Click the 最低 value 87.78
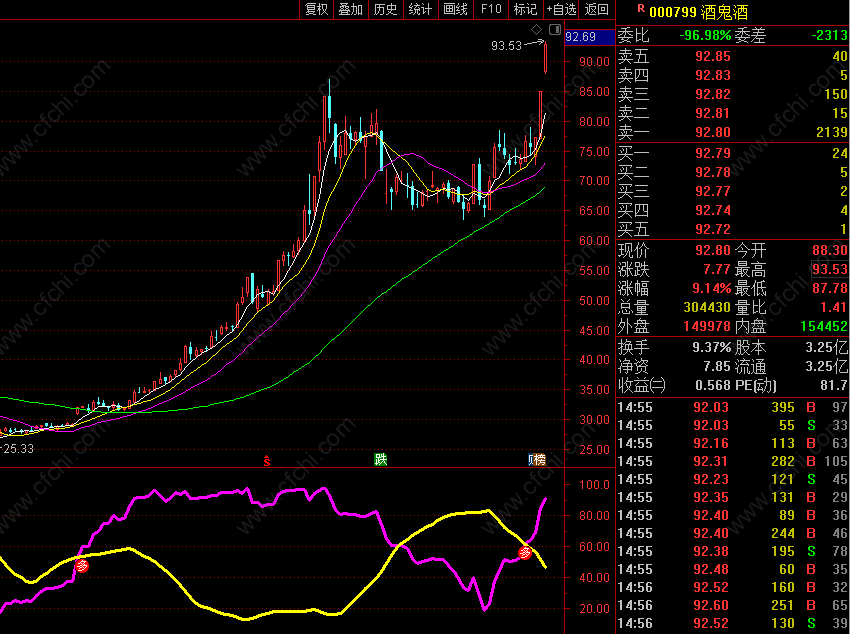Viewport: 850px width, 634px height. point(830,288)
